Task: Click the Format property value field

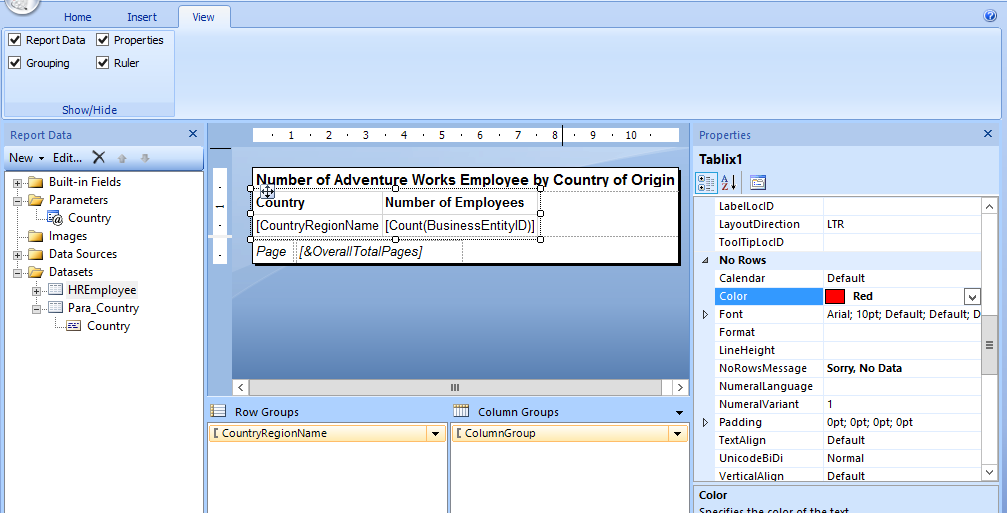Action: click(x=902, y=333)
